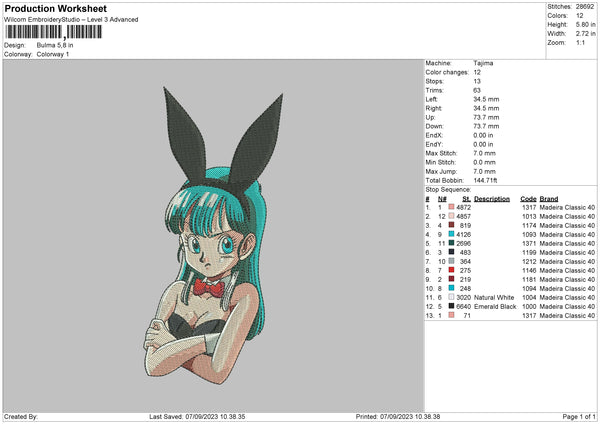Screen dimensions: 600x424
Task: Click 'Madeira Classic 40' in row for code 1146
Action: click(x=567, y=271)
